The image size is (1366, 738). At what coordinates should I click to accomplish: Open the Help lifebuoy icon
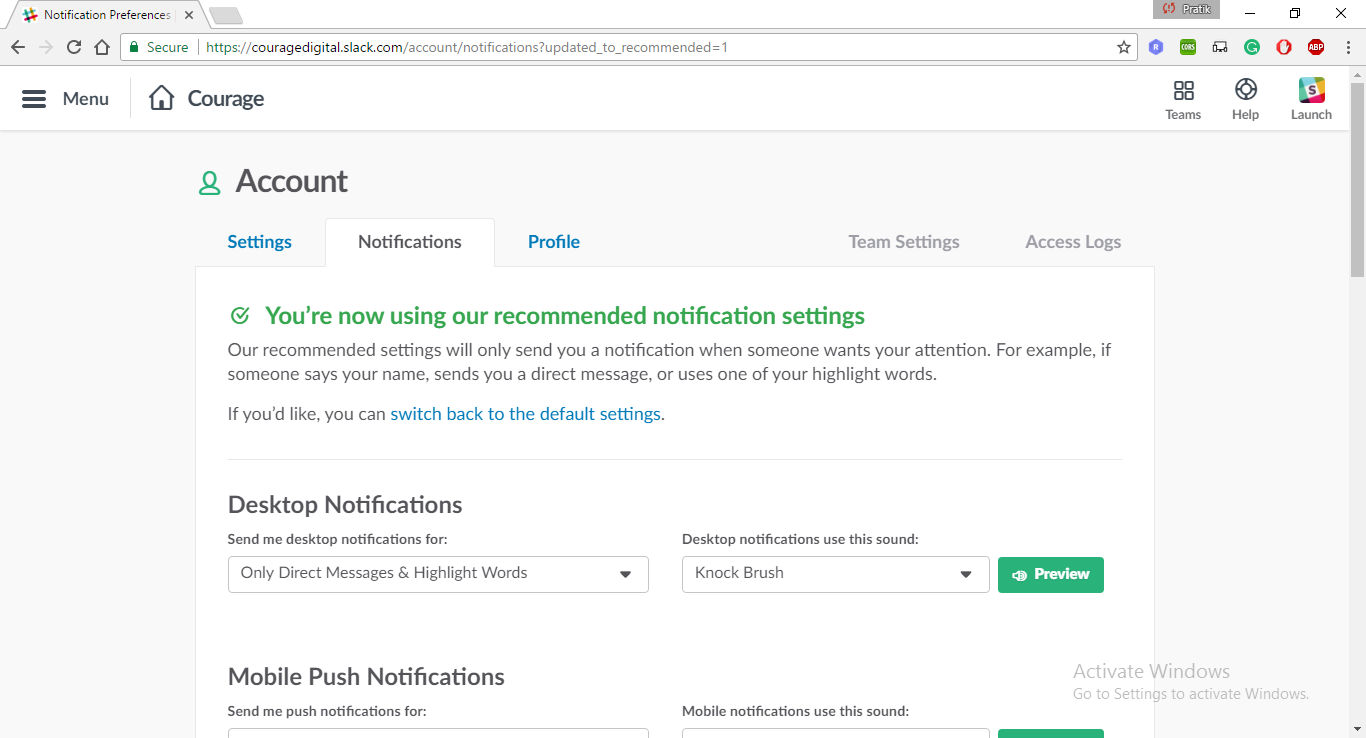click(x=1245, y=90)
